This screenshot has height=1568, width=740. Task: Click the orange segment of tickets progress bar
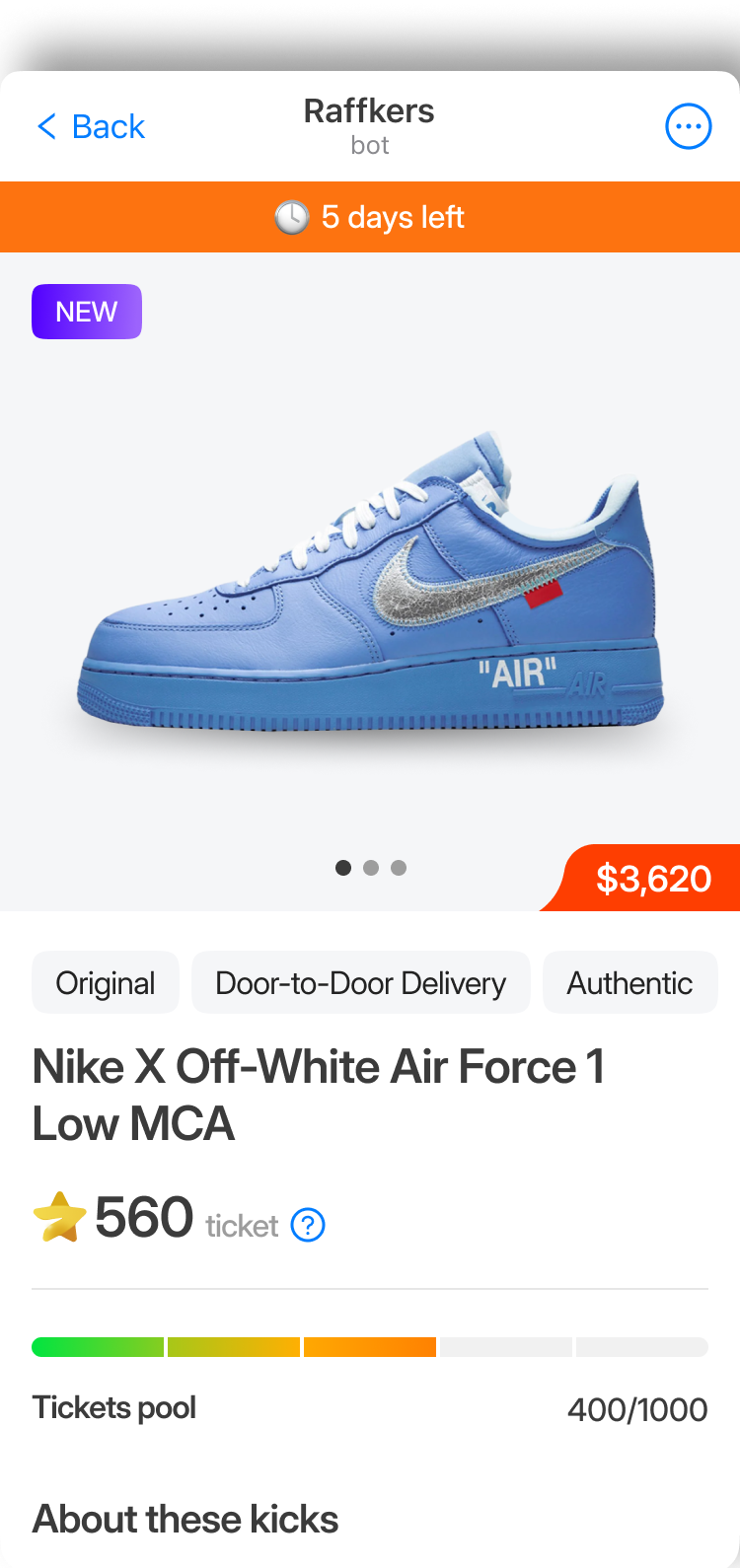(x=370, y=1347)
